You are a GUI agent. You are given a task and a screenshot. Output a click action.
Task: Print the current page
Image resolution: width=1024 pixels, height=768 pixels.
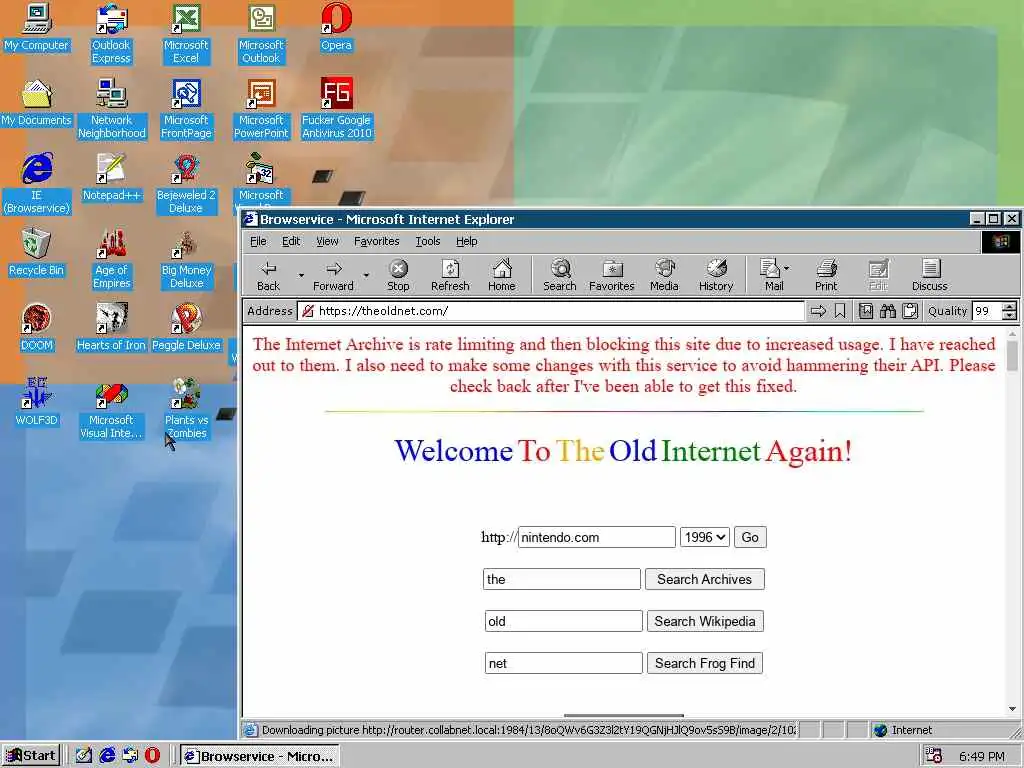click(826, 276)
